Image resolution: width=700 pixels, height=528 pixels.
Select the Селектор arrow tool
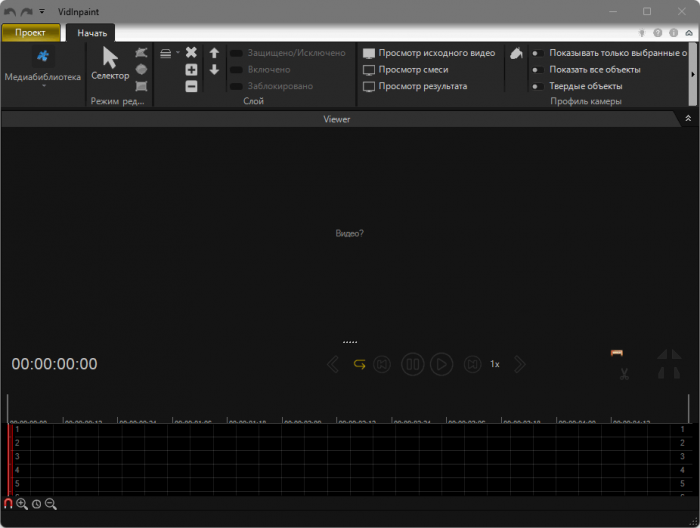point(110,62)
